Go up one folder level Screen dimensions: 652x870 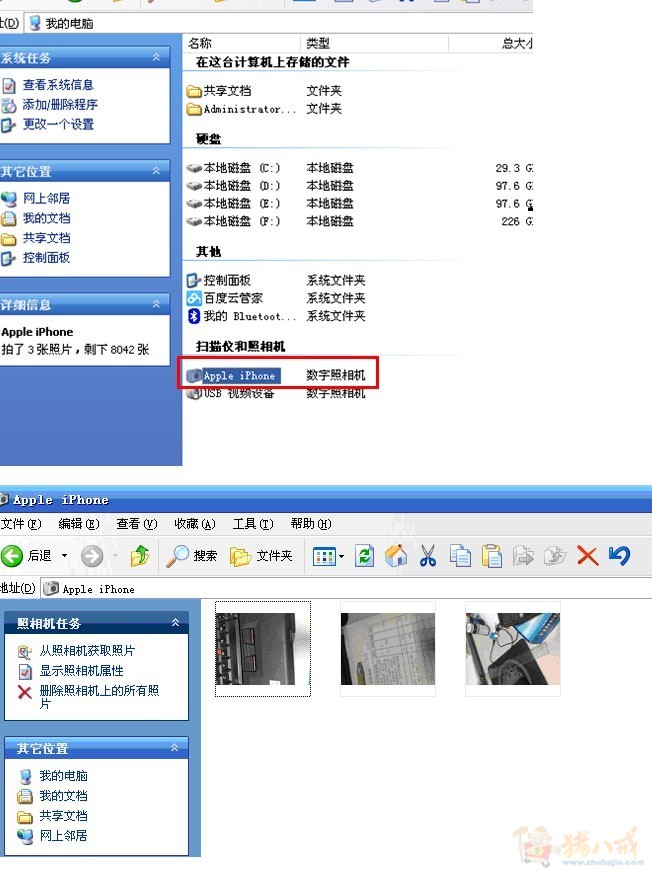pyautogui.click(x=140, y=555)
